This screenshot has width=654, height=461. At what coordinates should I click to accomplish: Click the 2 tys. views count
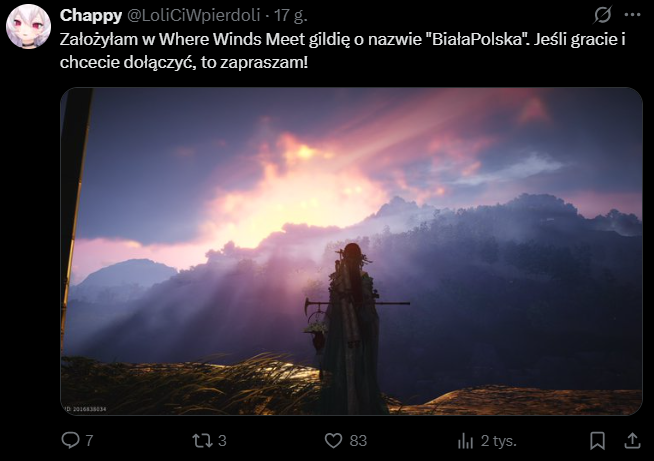point(499,441)
